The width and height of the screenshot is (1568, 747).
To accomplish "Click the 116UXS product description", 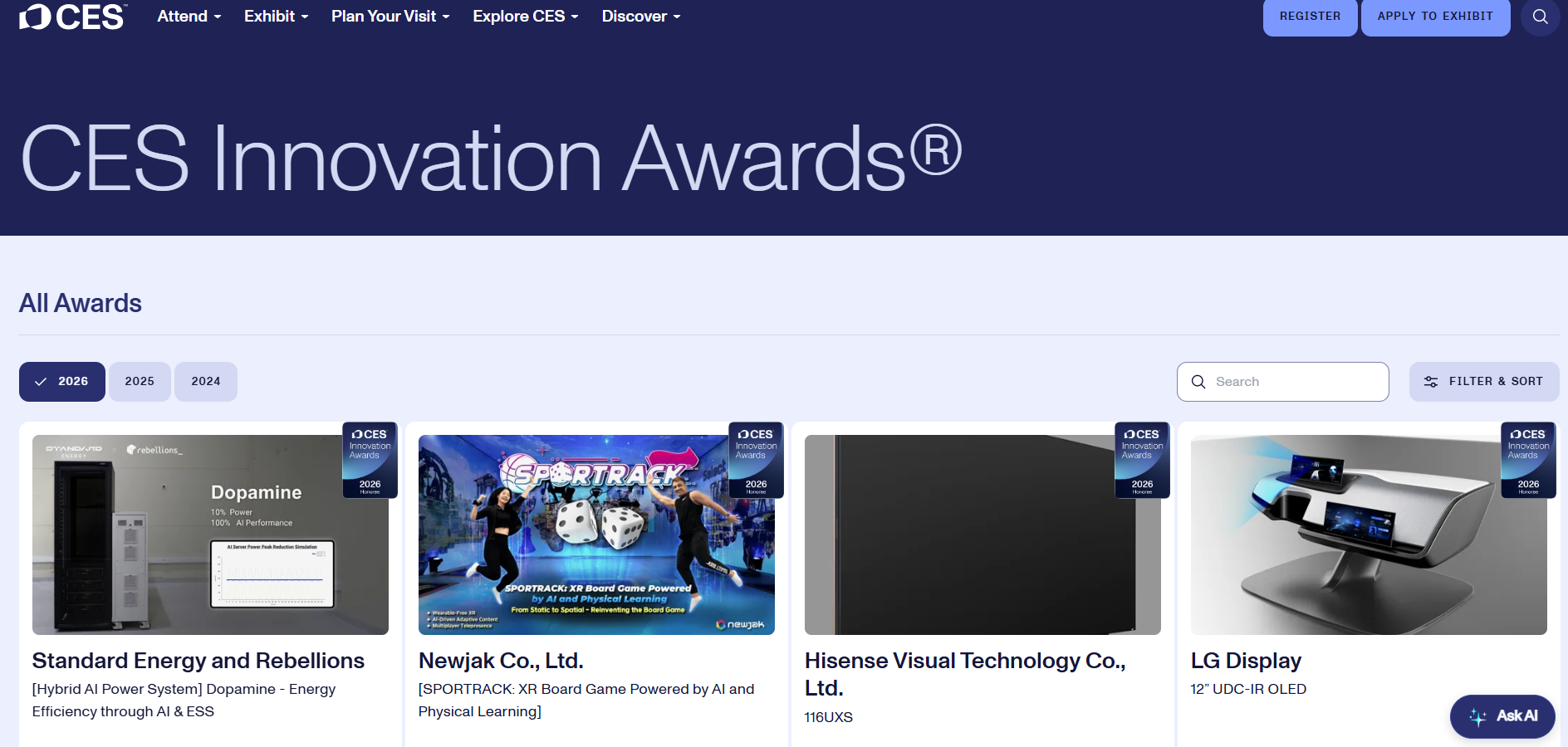I will click(x=829, y=717).
